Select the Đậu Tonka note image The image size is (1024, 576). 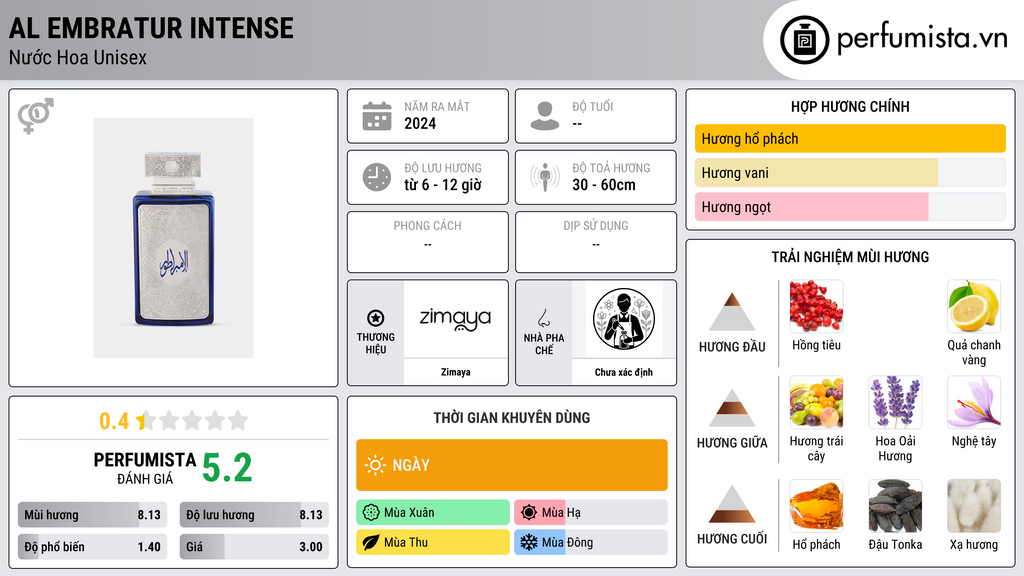pyautogui.click(x=895, y=505)
